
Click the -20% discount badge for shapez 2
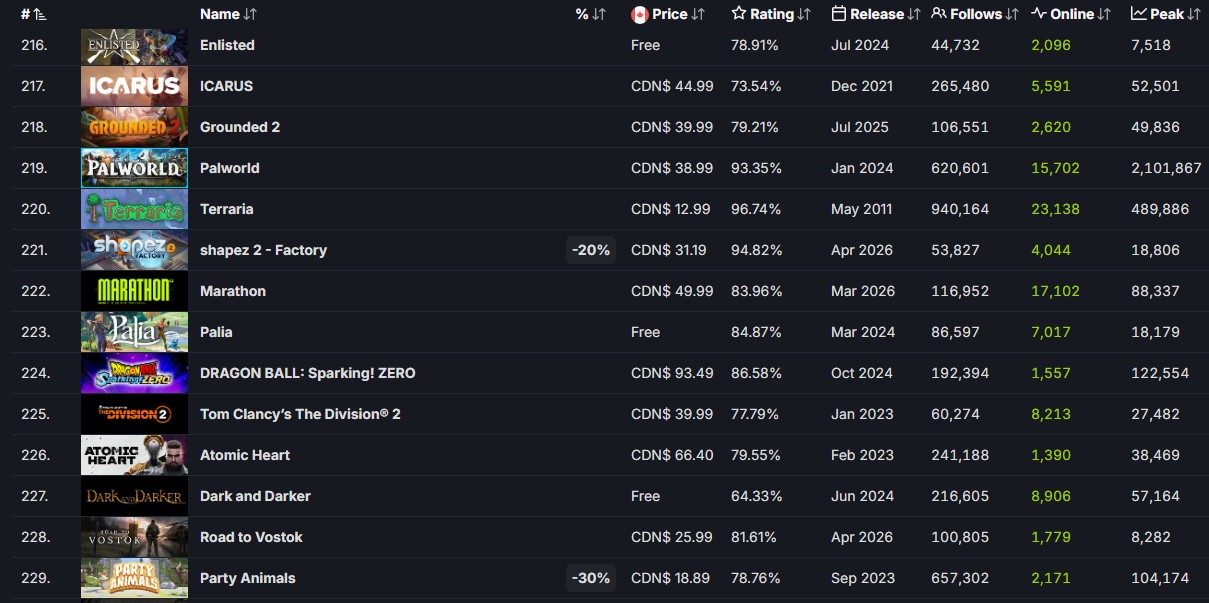[x=591, y=250]
